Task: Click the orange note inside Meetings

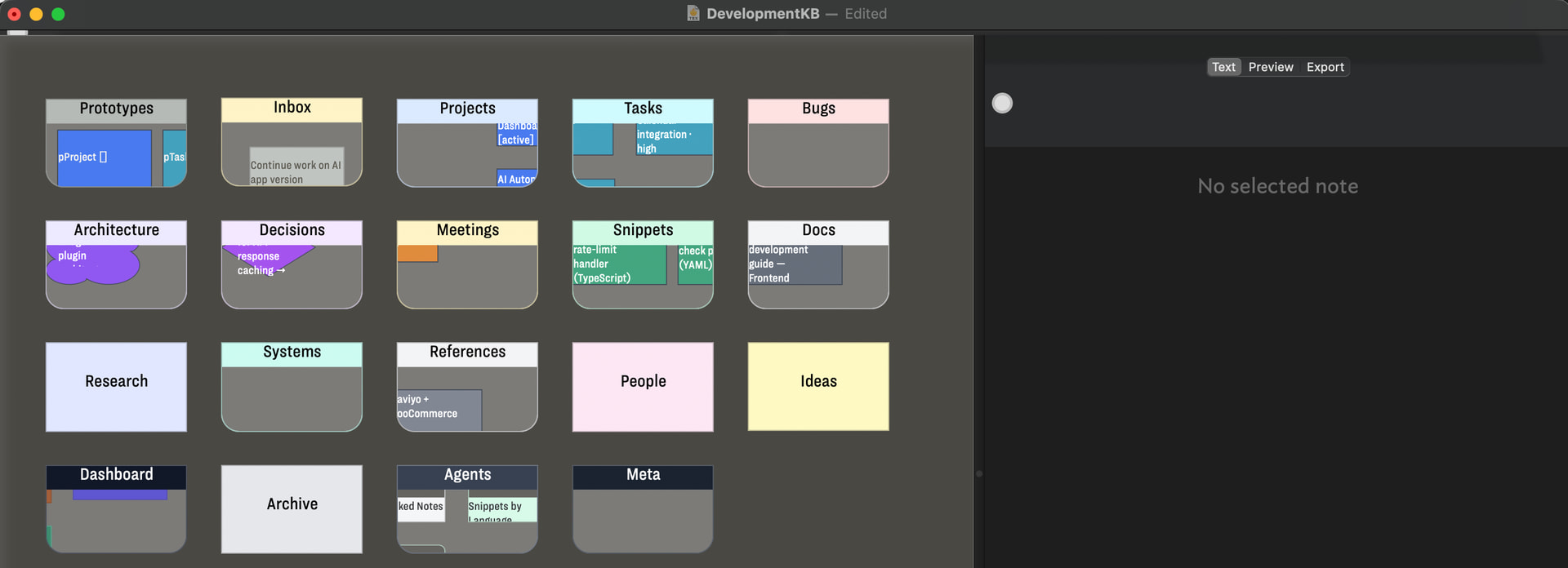Action: click(x=417, y=253)
